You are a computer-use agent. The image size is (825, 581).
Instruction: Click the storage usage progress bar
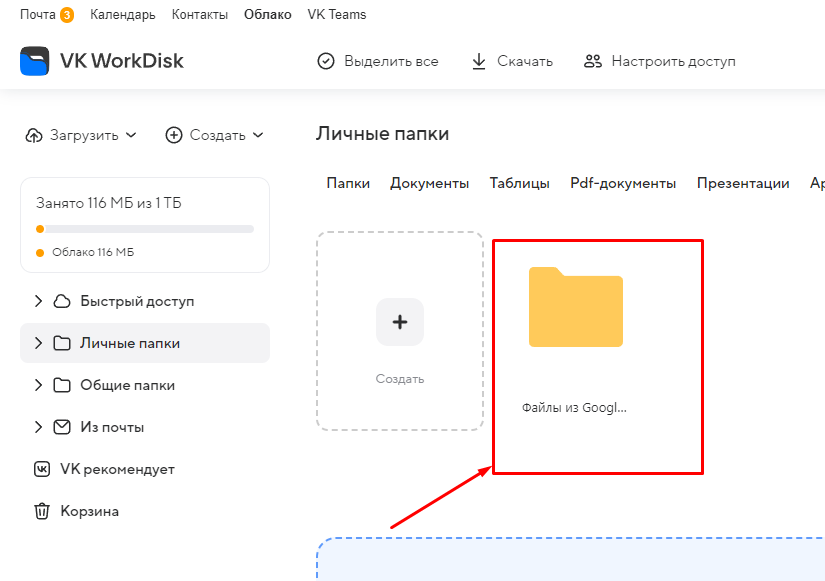(145, 229)
